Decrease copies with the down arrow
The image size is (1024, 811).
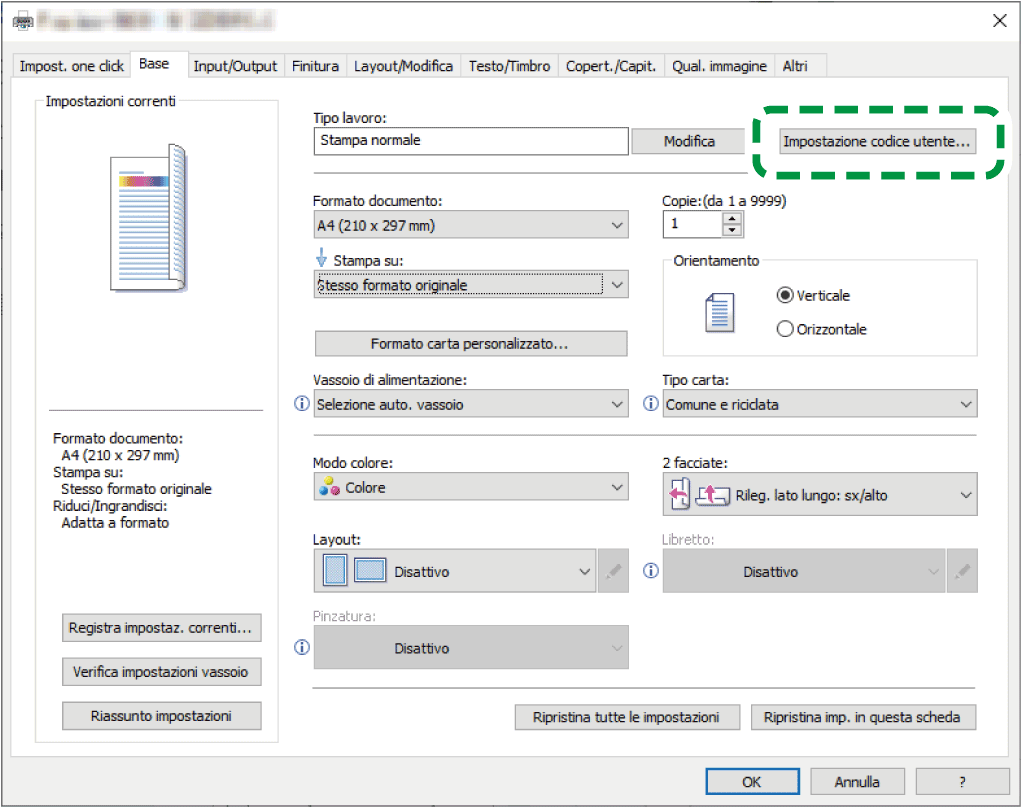(x=733, y=231)
